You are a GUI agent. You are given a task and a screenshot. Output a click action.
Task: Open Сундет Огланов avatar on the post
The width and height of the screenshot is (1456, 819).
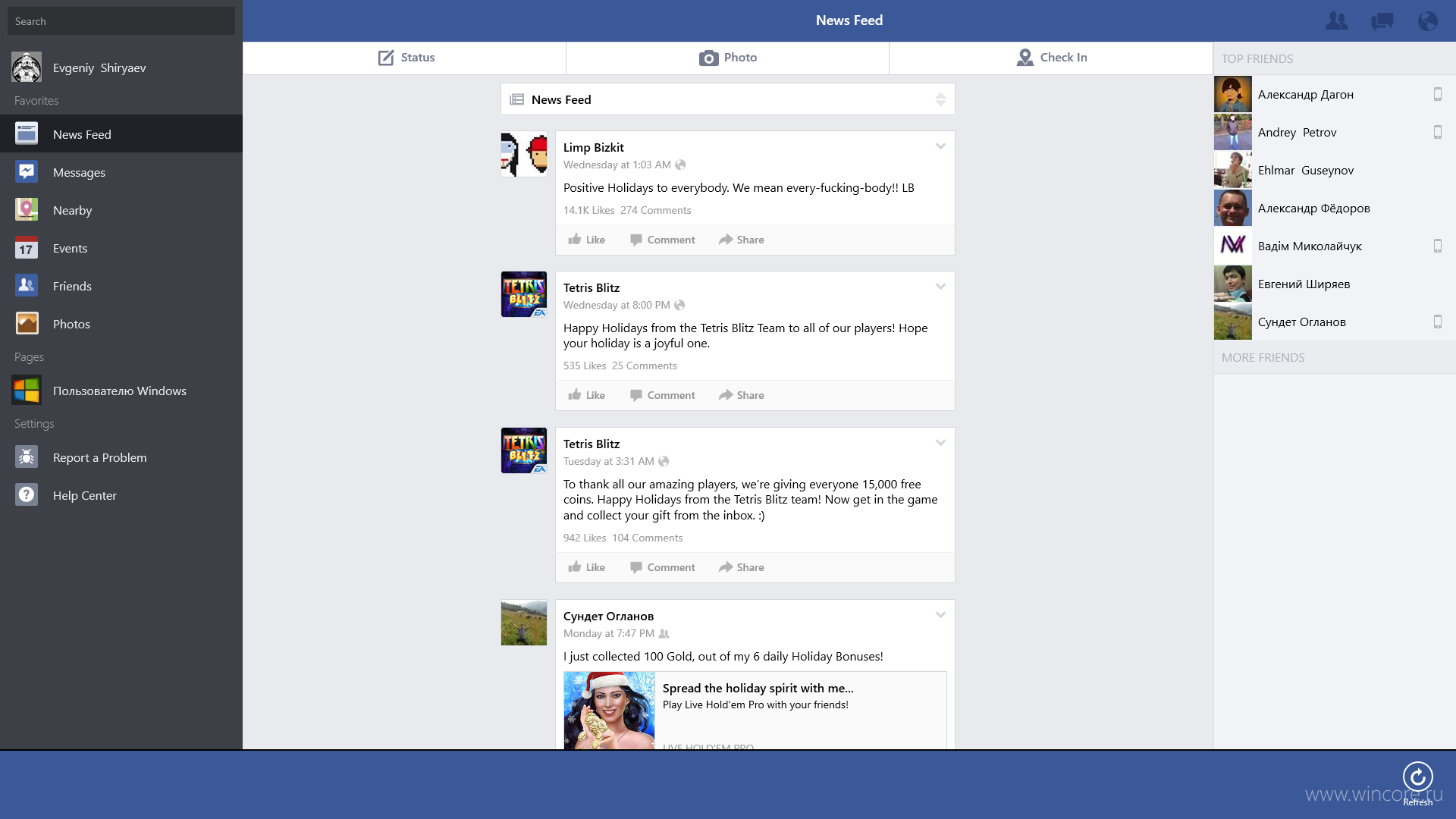(524, 623)
